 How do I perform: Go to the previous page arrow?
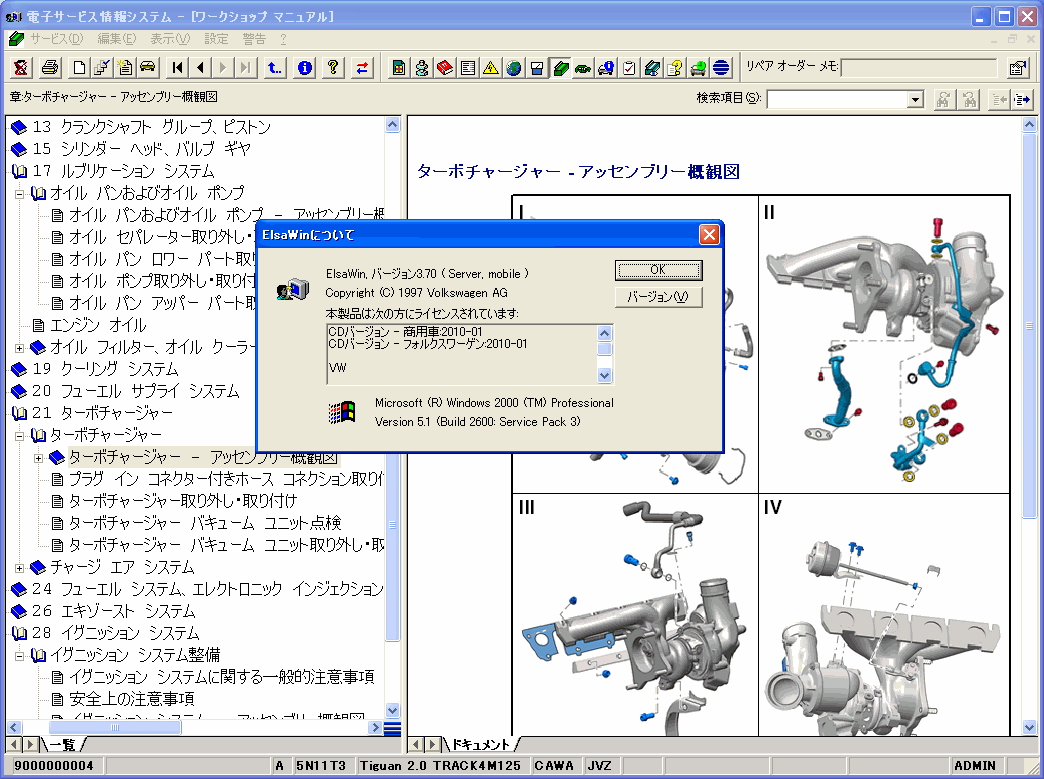point(200,67)
